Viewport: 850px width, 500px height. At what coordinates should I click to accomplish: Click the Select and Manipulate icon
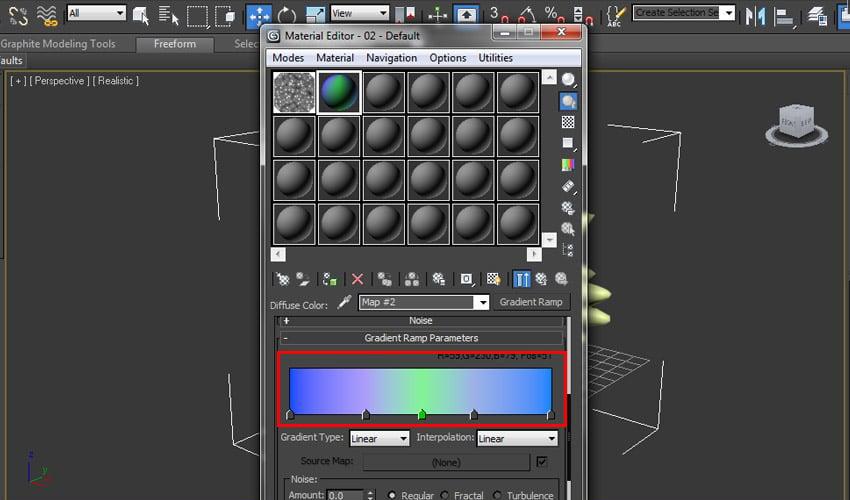tap(437, 15)
